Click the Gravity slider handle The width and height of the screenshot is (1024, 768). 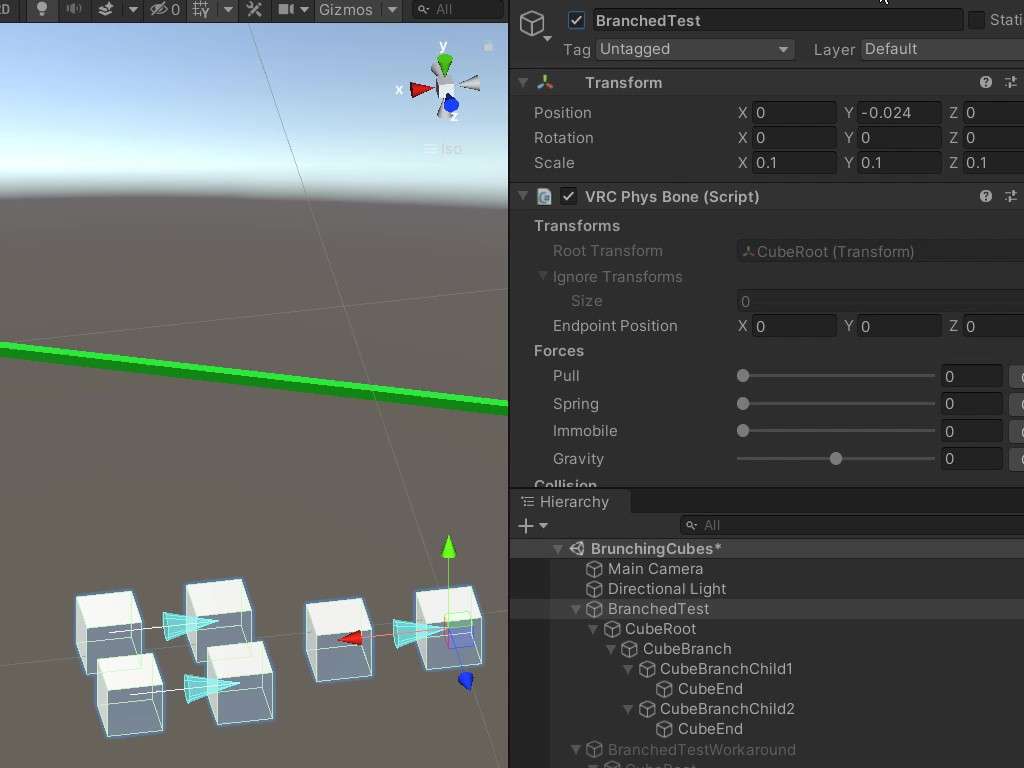tap(836, 459)
